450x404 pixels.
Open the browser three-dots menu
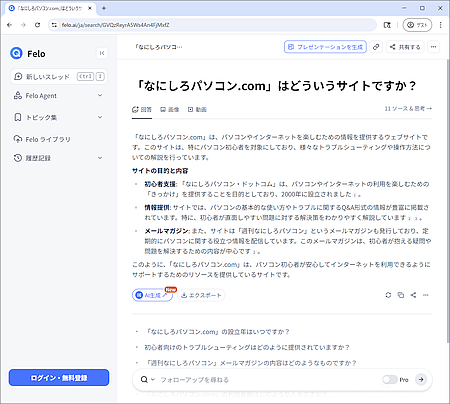click(440, 25)
